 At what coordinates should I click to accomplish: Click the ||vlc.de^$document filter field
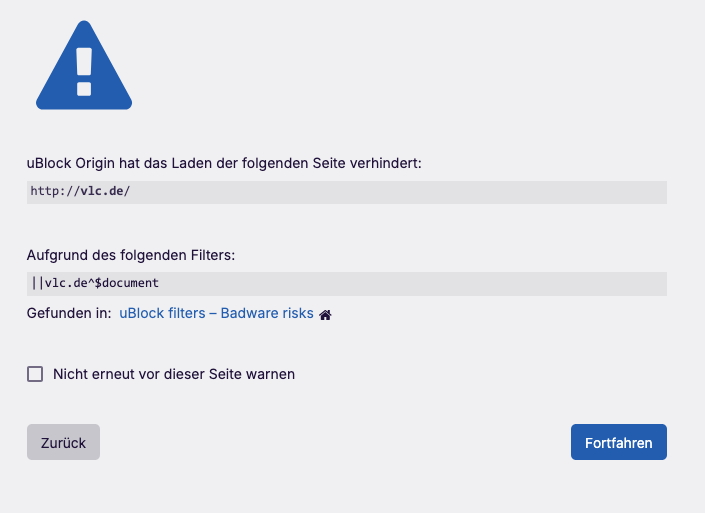346,284
